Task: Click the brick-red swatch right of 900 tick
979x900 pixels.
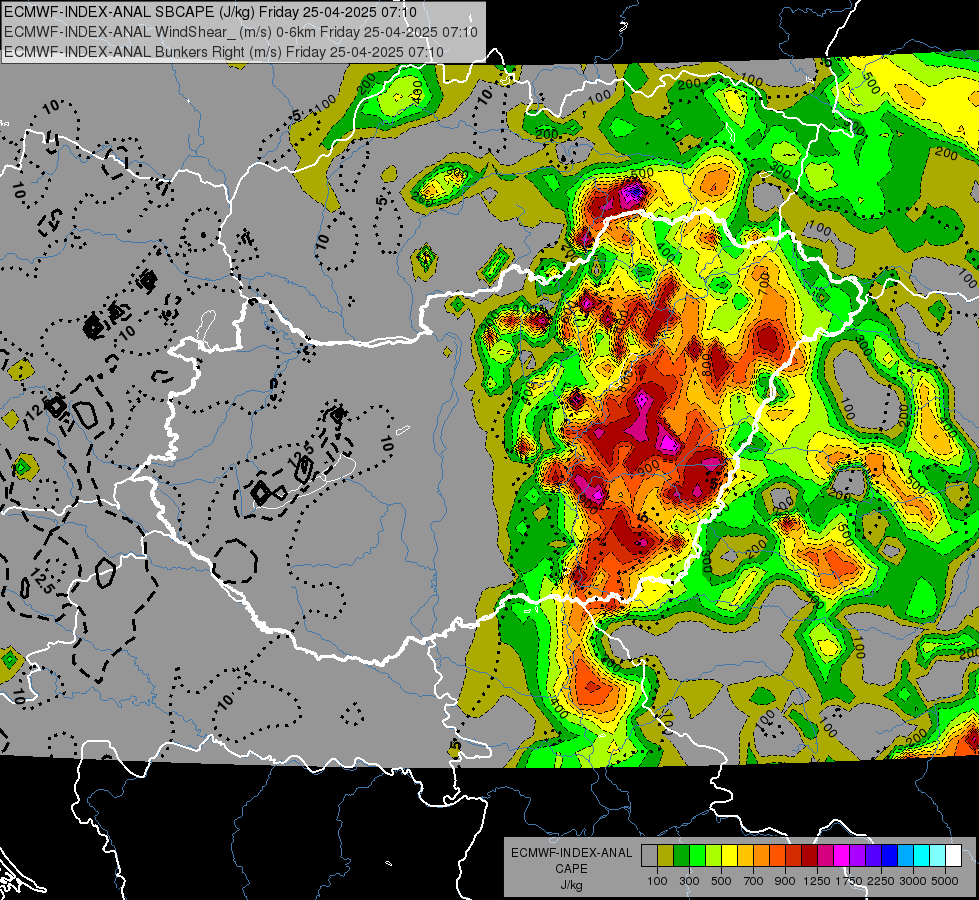Action: [794, 855]
